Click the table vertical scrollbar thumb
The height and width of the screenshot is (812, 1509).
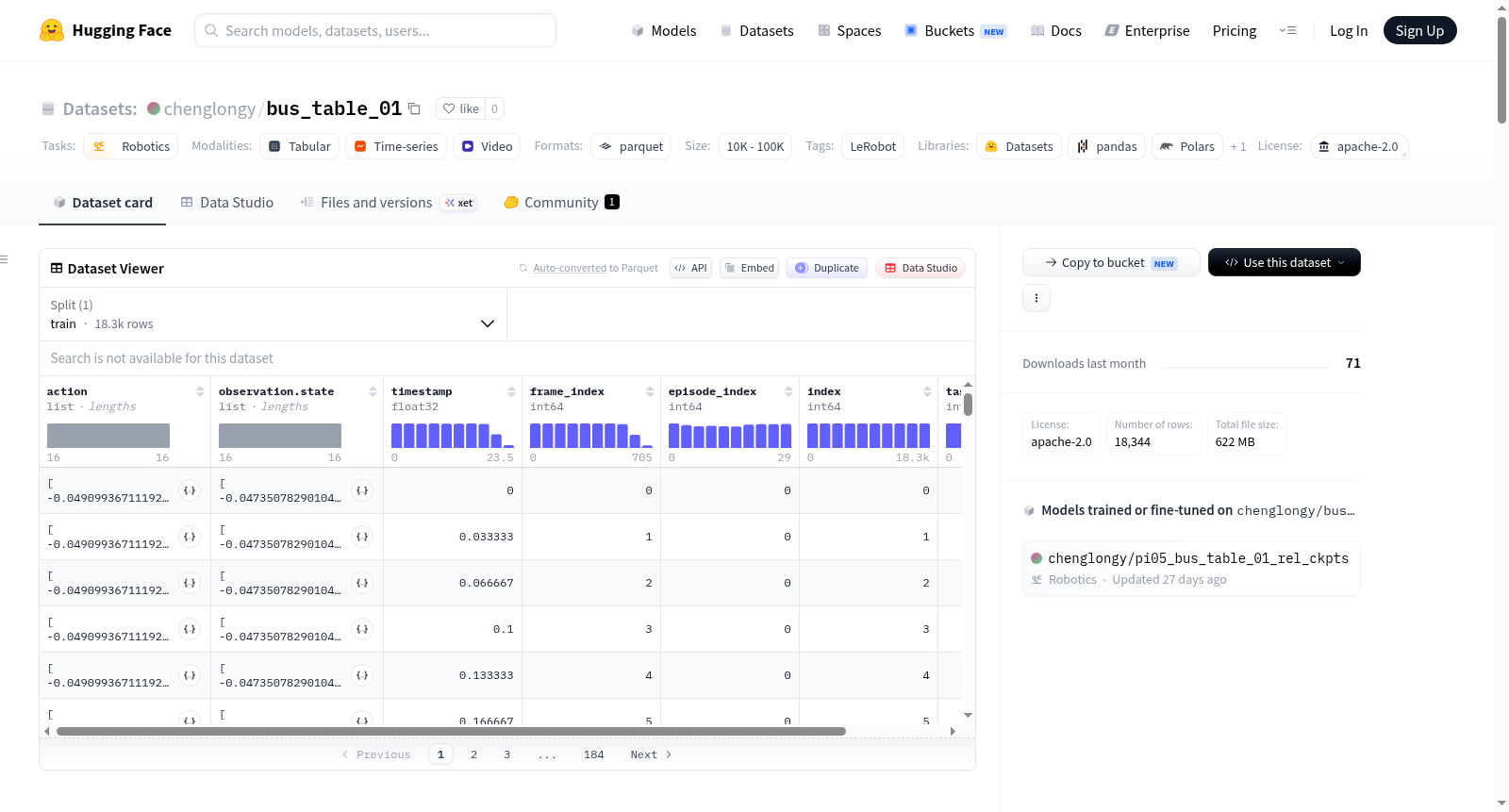(x=968, y=405)
